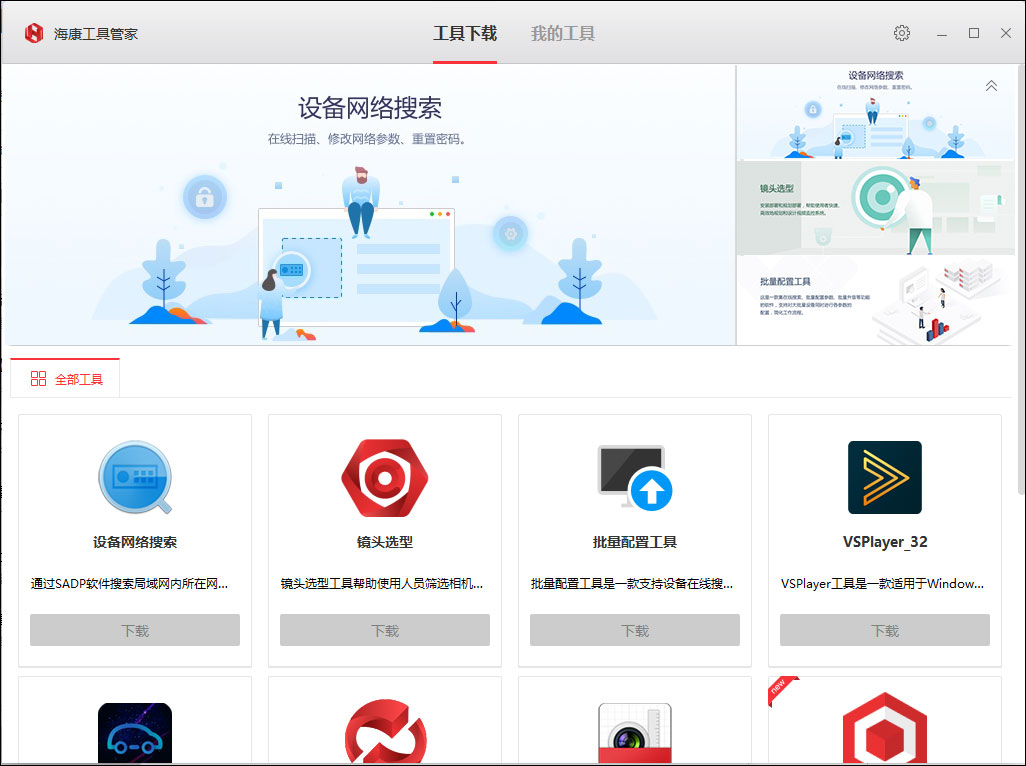
Task: Click the 批量配置工具 monitor upload icon
Action: pyautogui.click(x=635, y=478)
